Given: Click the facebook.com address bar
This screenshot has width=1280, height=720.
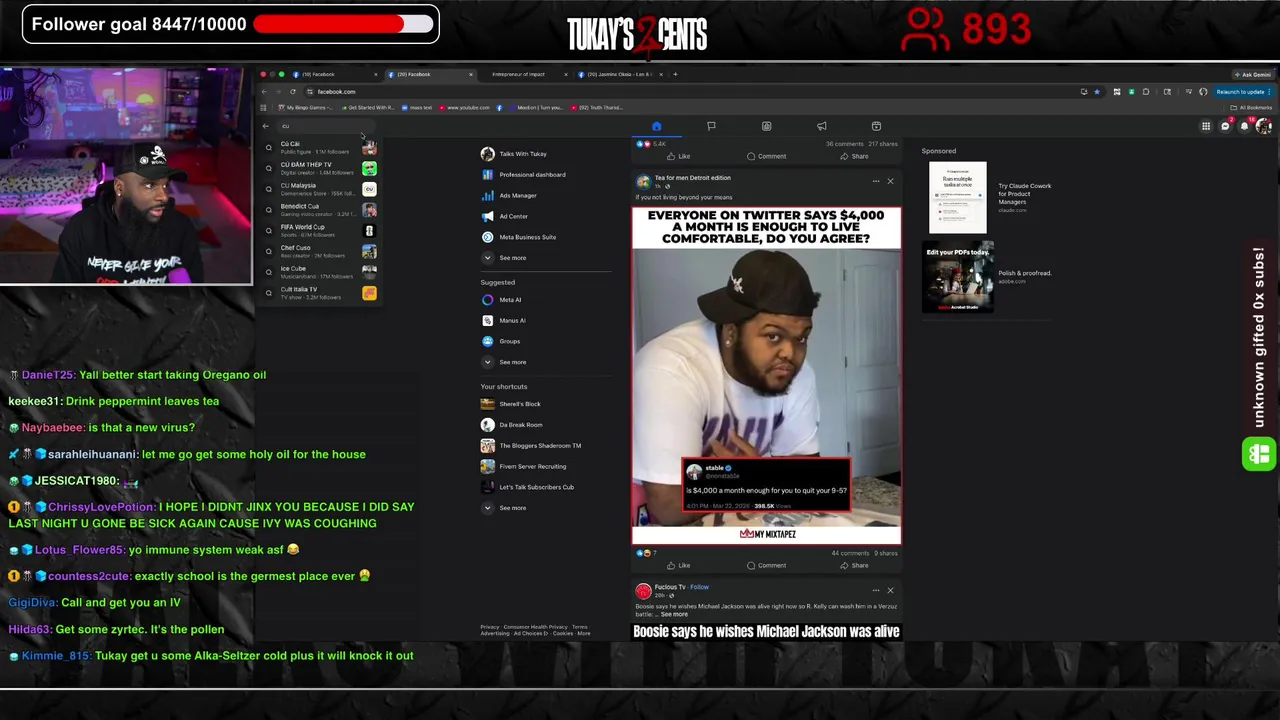Looking at the screenshot, I should click(690, 92).
